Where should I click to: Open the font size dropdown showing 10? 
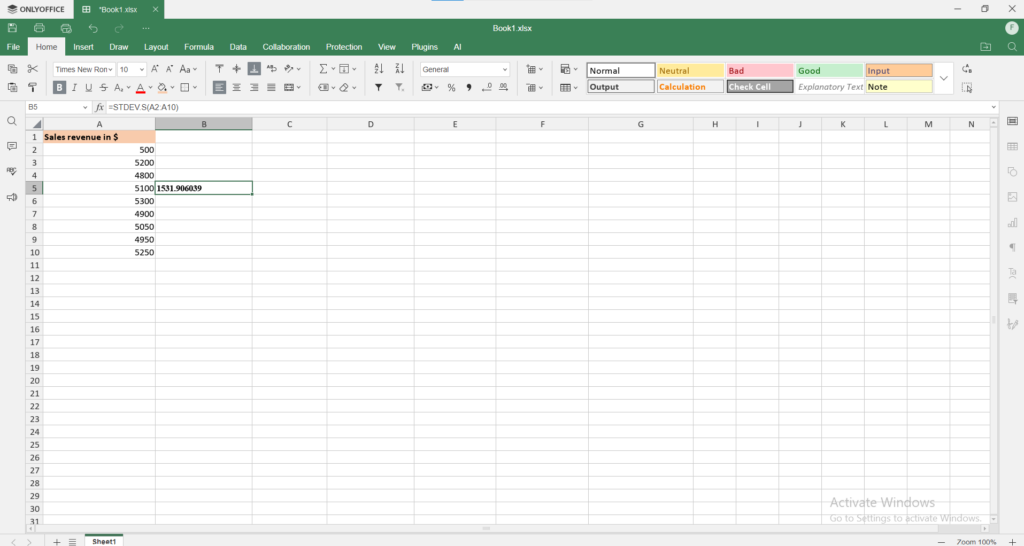pos(142,69)
